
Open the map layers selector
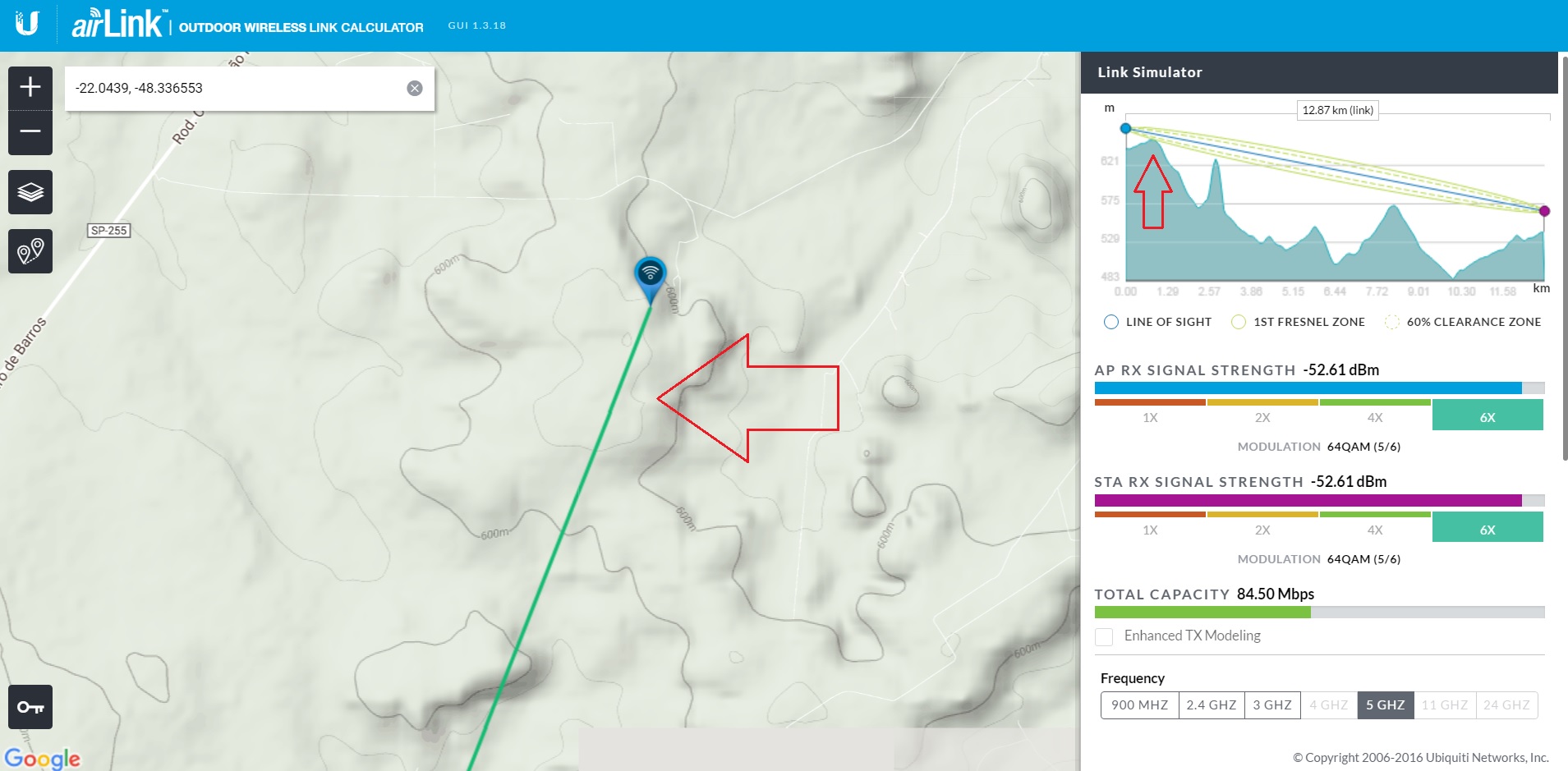(30, 192)
